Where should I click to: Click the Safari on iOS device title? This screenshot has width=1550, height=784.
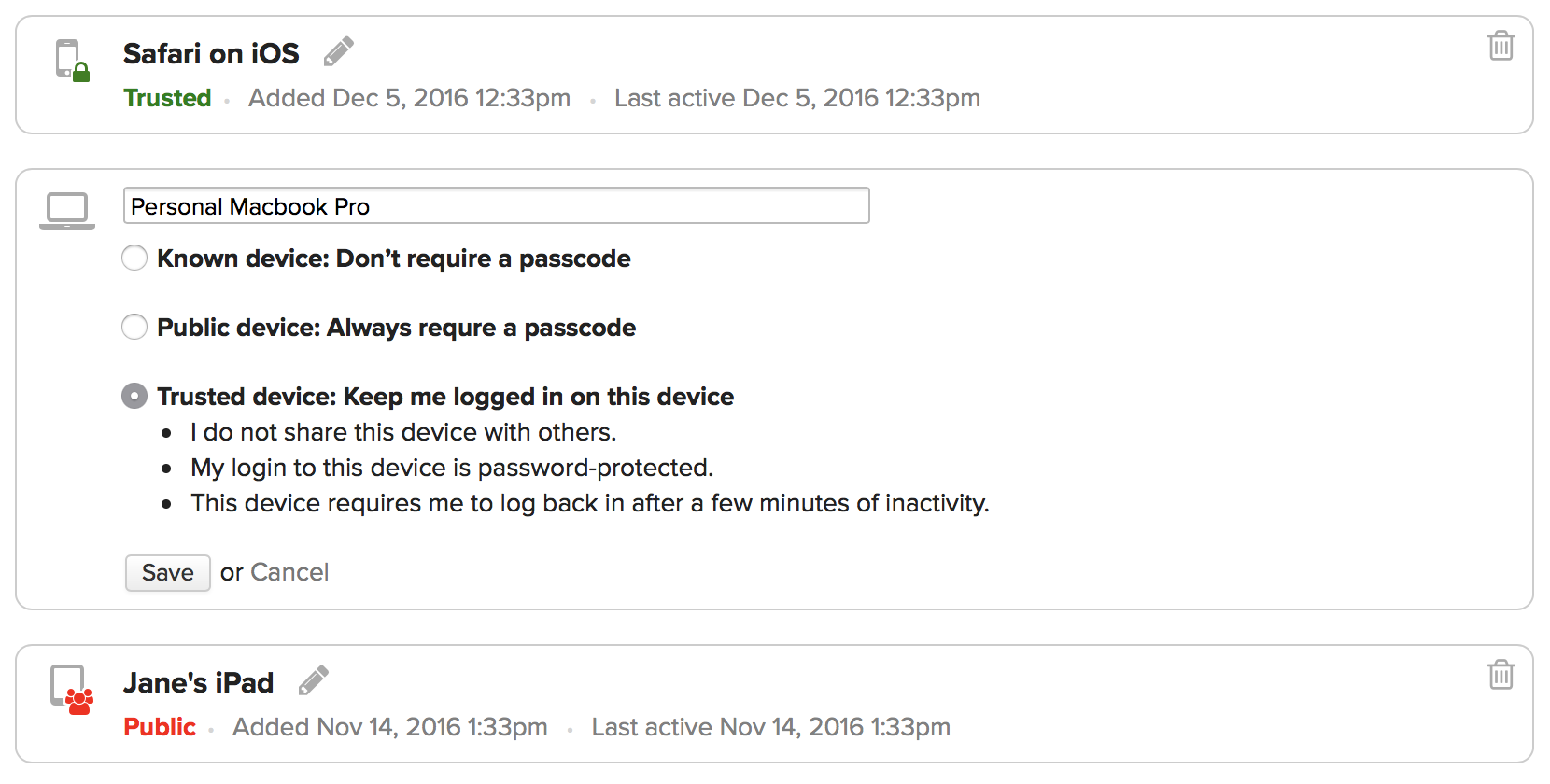click(211, 53)
